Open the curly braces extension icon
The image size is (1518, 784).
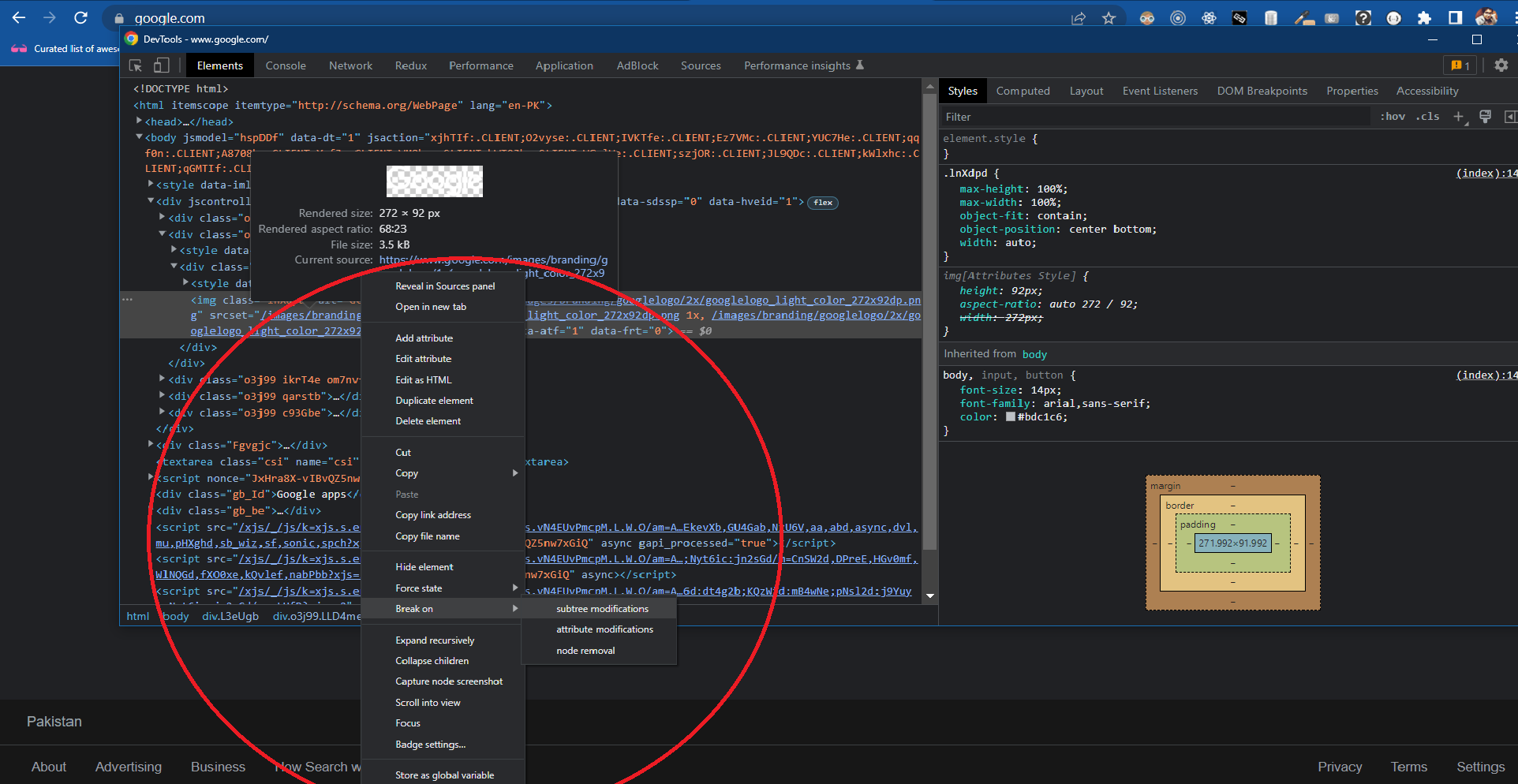click(x=1394, y=18)
